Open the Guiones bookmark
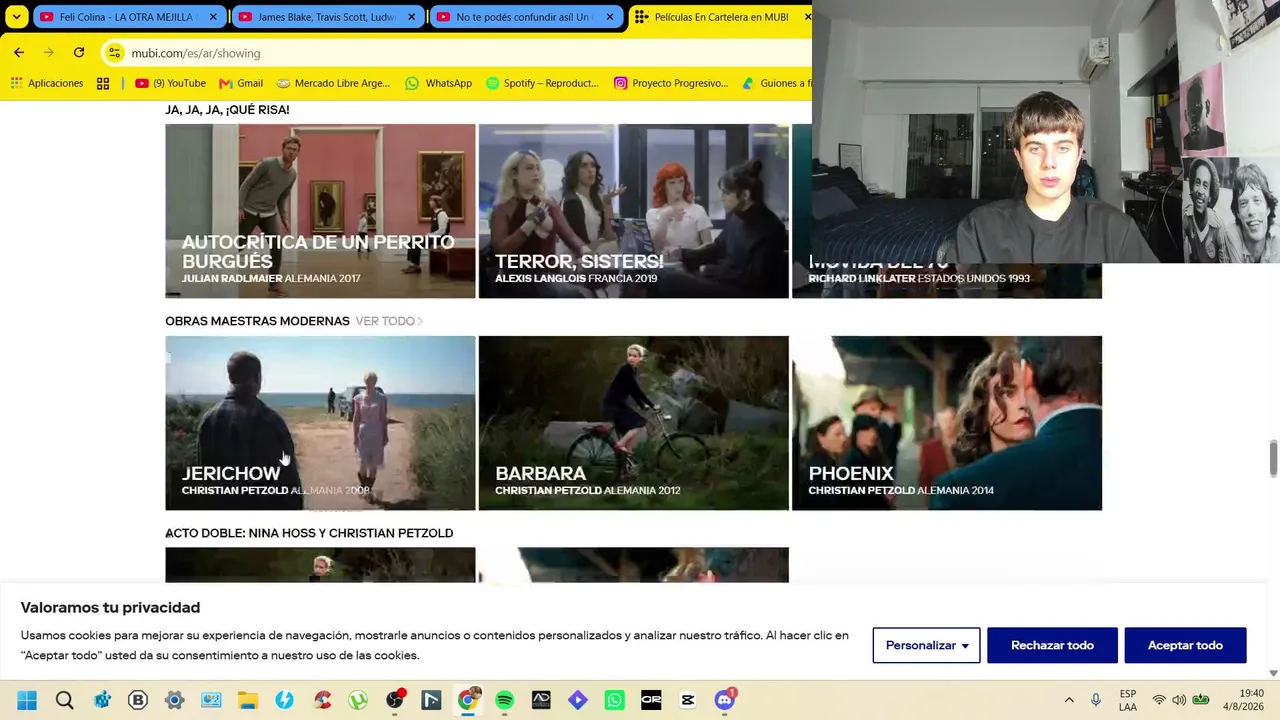Image resolution: width=1280 pixels, height=720 pixels. [776, 83]
